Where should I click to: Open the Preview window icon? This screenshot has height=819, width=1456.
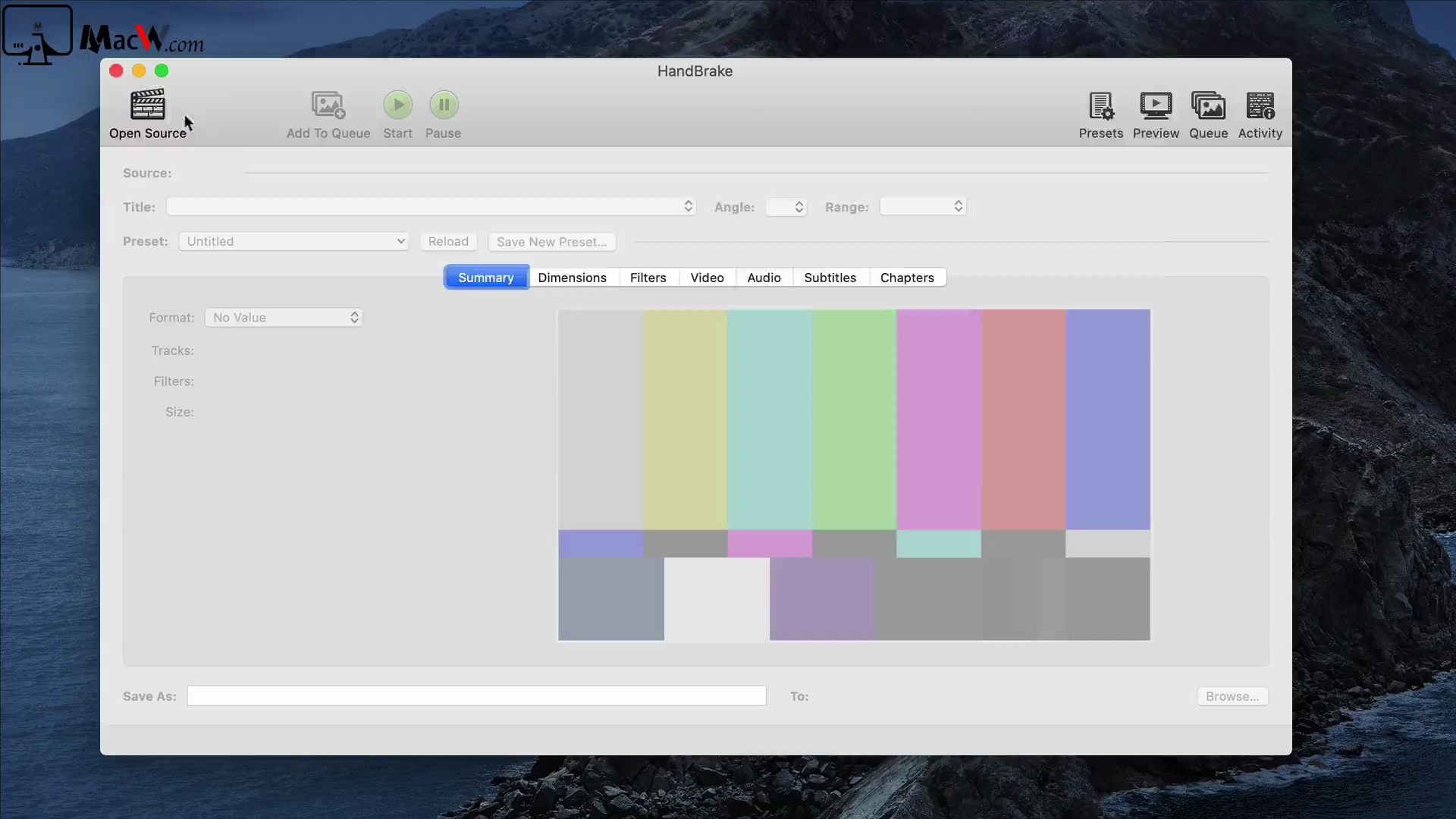(x=1155, y=106)
